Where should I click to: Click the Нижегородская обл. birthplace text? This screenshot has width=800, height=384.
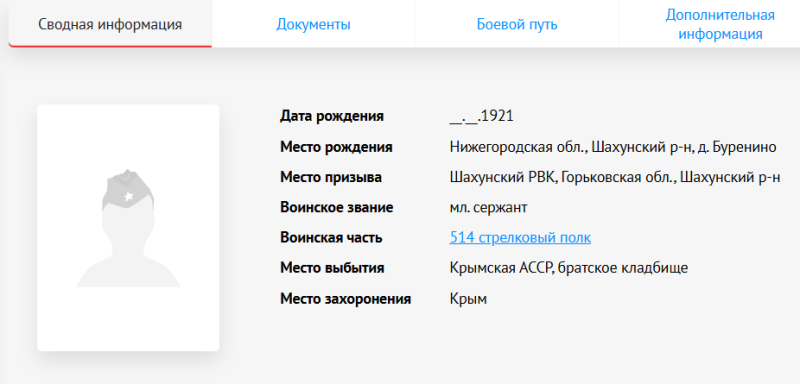coord(613,147)
